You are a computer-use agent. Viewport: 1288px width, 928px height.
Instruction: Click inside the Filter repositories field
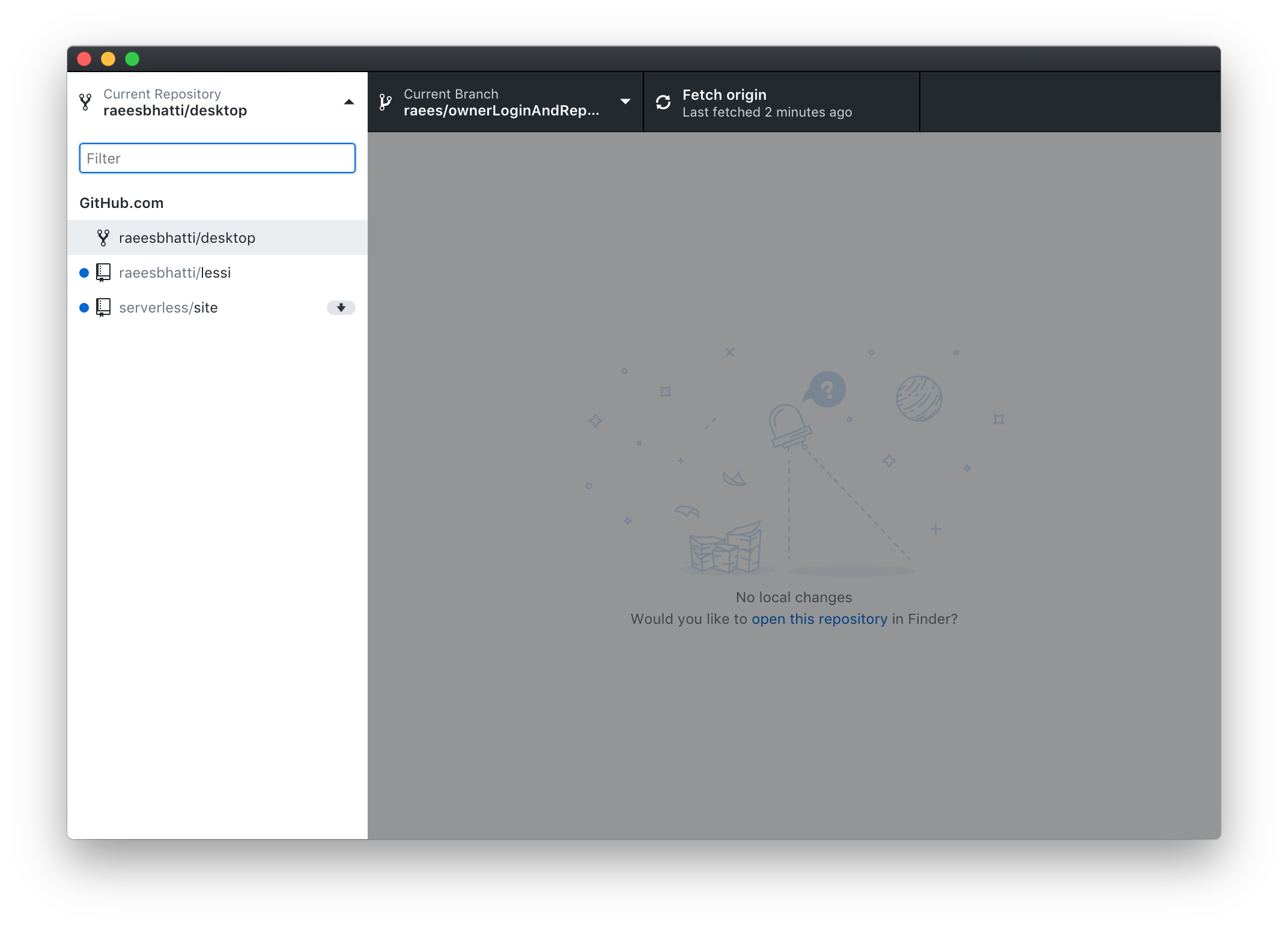[x=217, y=158]
